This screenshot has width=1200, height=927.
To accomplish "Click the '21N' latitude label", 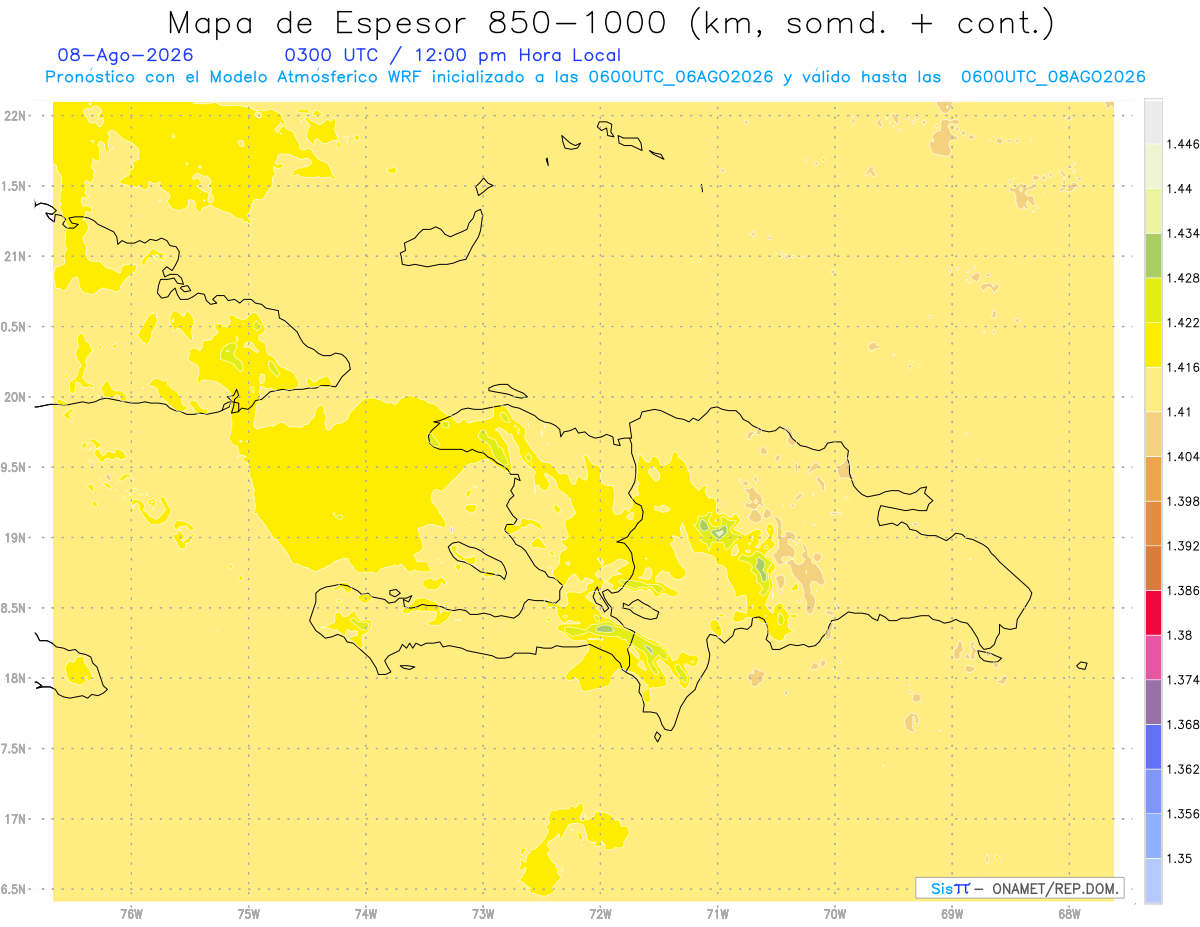I will pyautogui.click(x=14, y=257).
